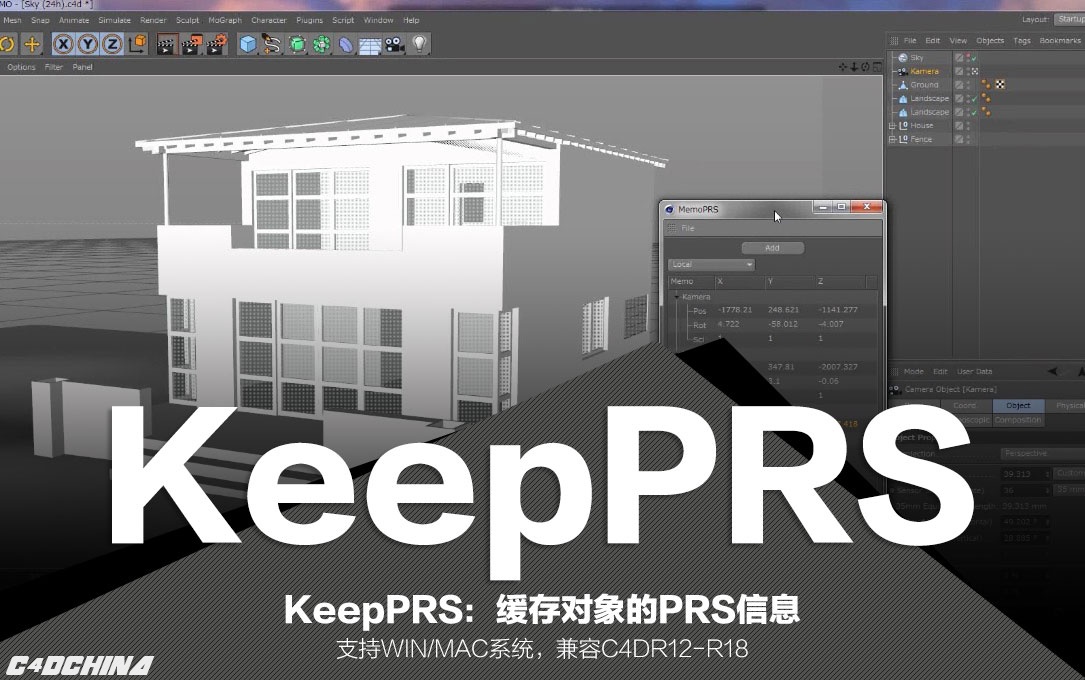
Task: Toggle the X axis lock
Action: click(x=63, y=44)
